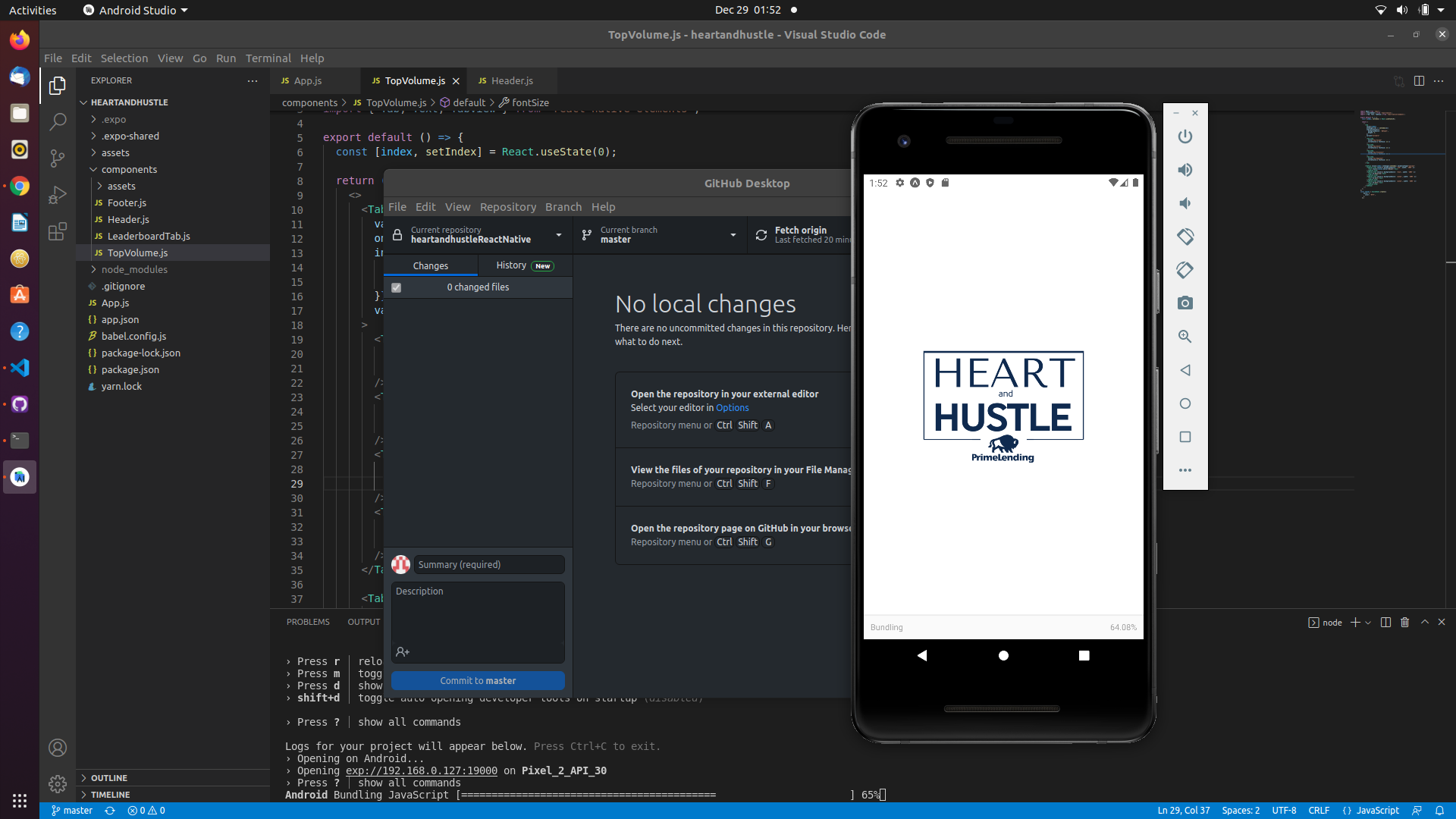Open the Extensions view icon
This screenshot has height=819, width=1456.
(x=58, y=231)
